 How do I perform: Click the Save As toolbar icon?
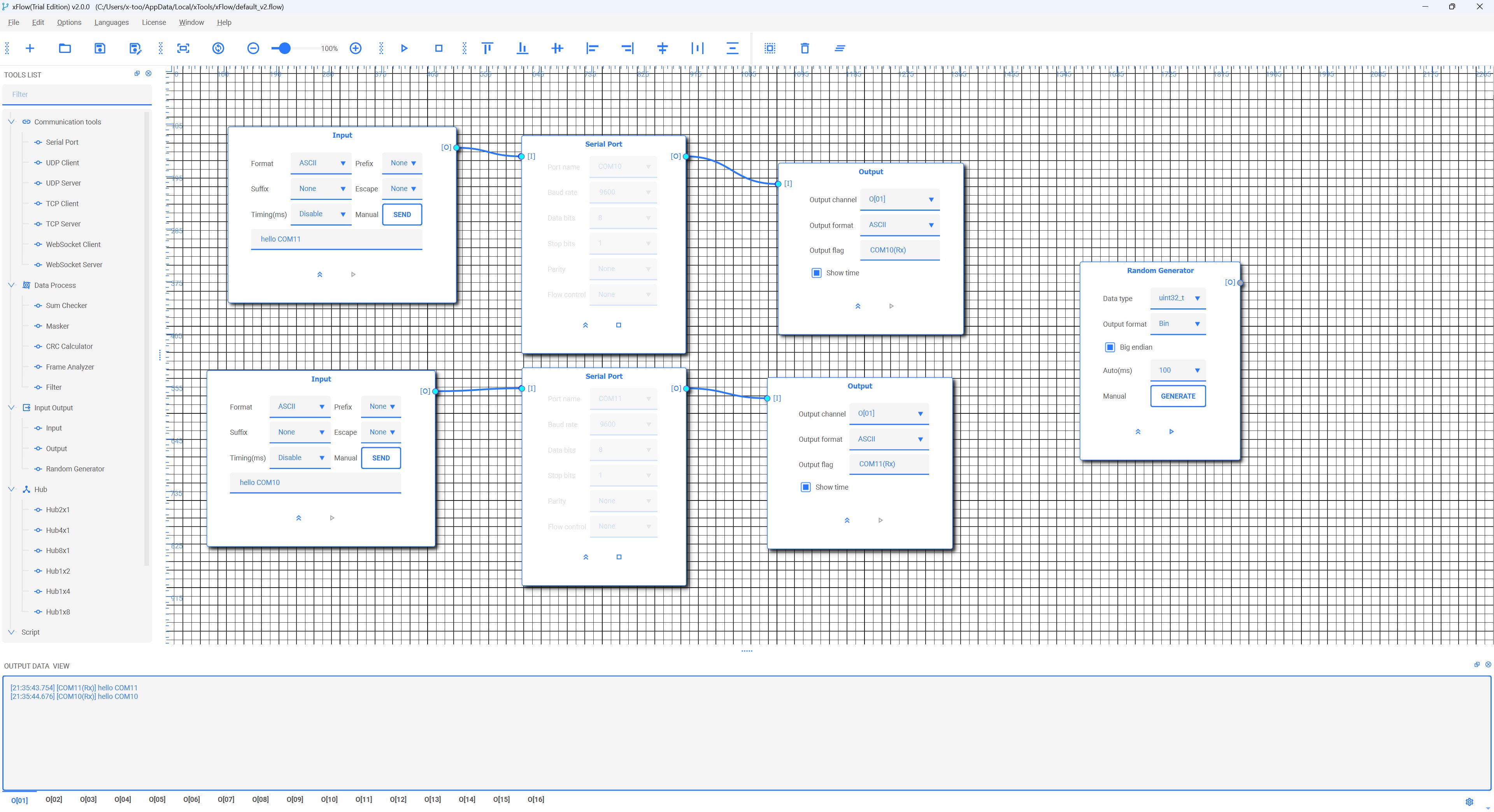coord(135,48)
